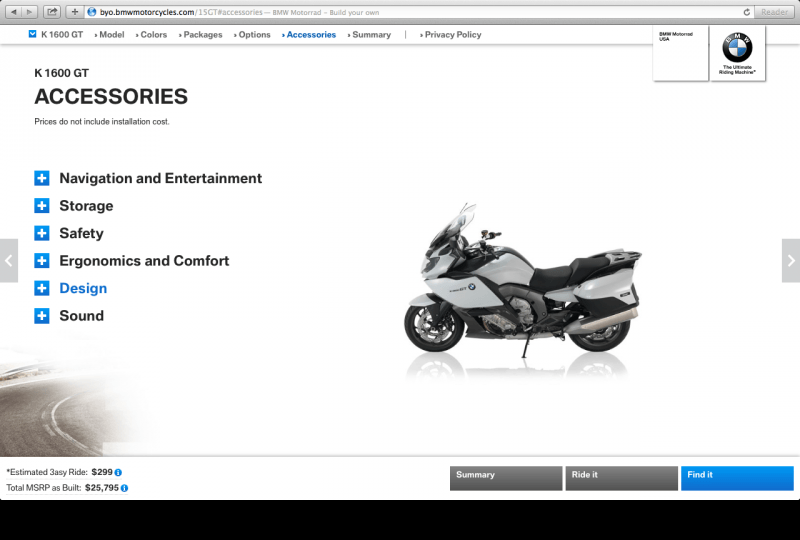
Task: Expand the Design plus icon
Action: (42, 288)
